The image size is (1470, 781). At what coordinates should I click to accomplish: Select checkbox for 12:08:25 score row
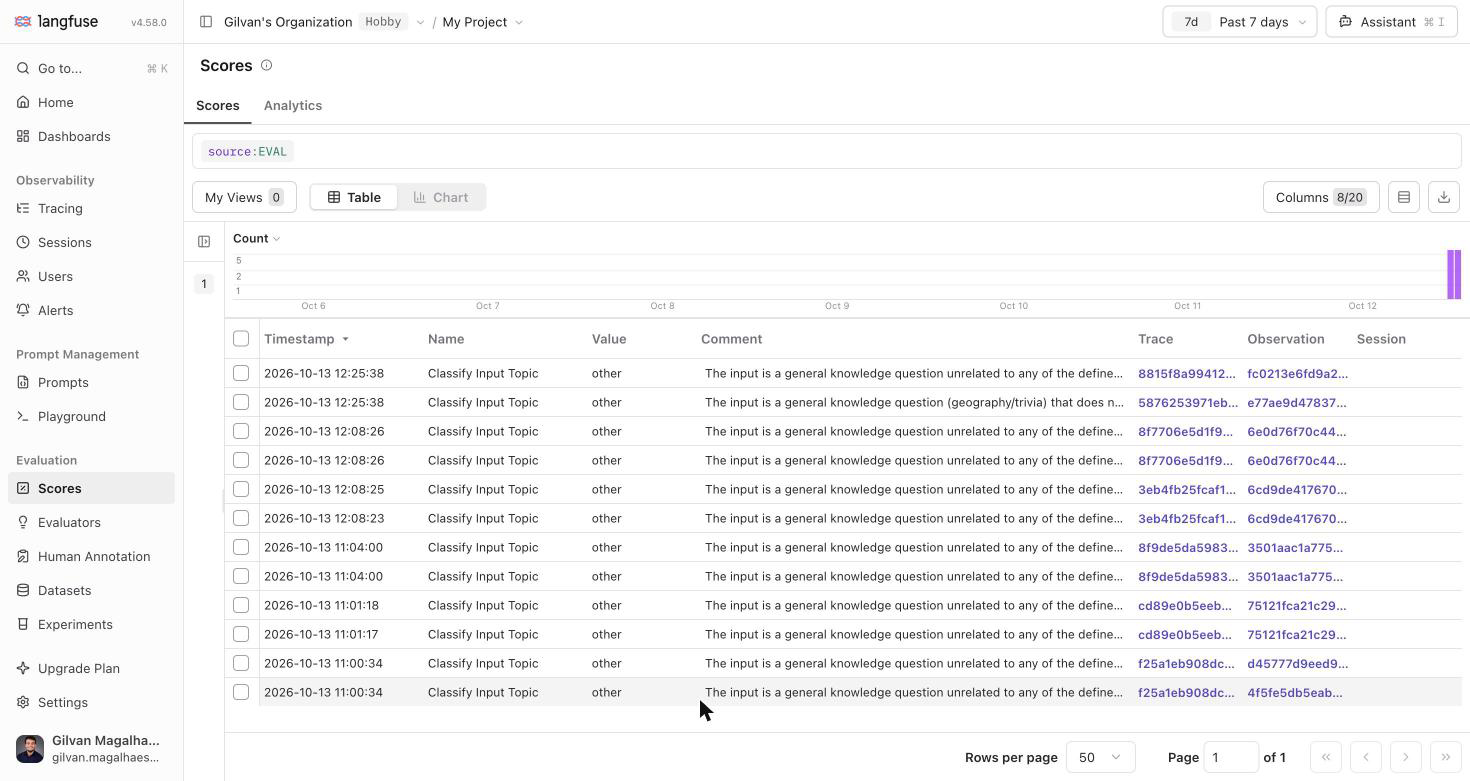tap(241, 489)
